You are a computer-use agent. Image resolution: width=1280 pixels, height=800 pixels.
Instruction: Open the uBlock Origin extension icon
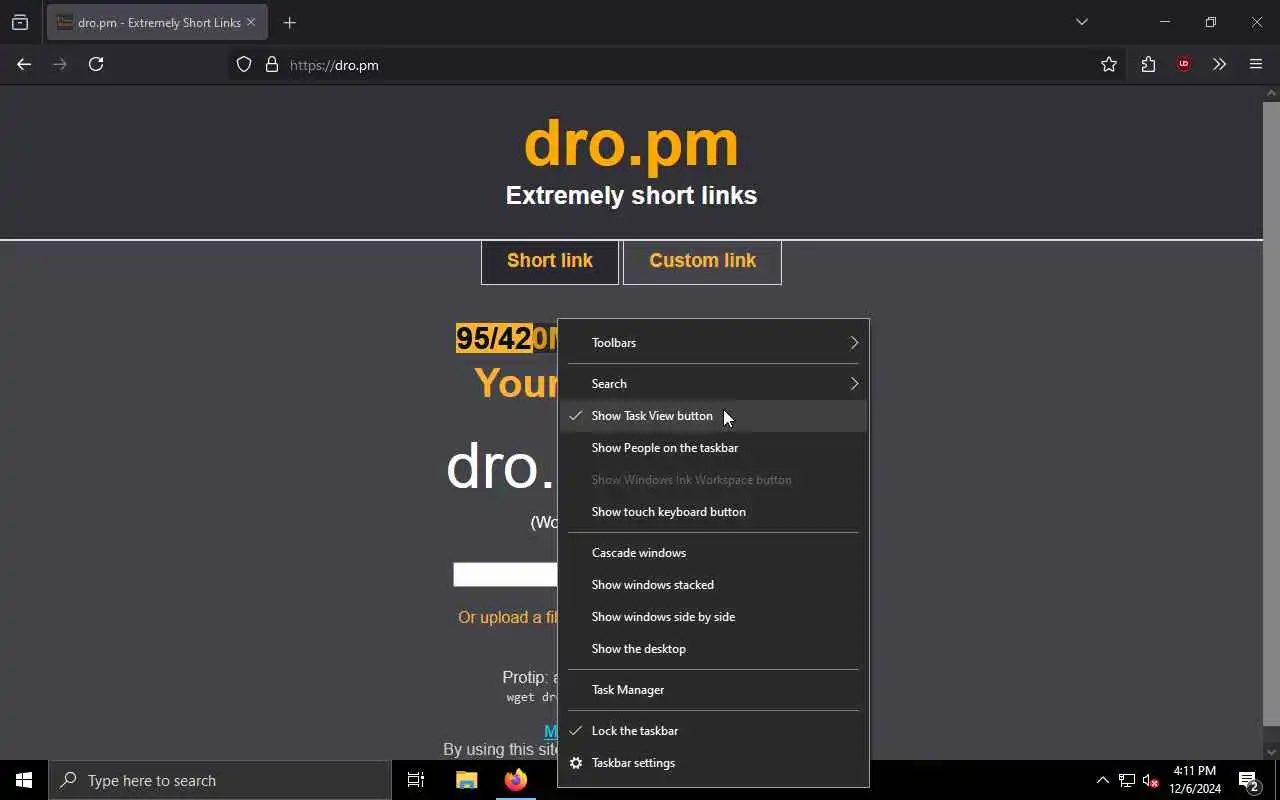click(1184, 64)
